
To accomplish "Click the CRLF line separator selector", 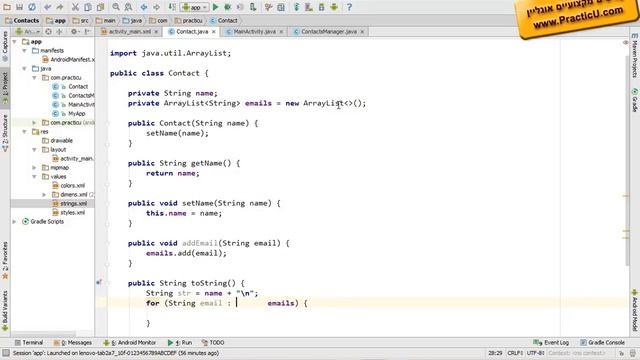I will (515, 353).
